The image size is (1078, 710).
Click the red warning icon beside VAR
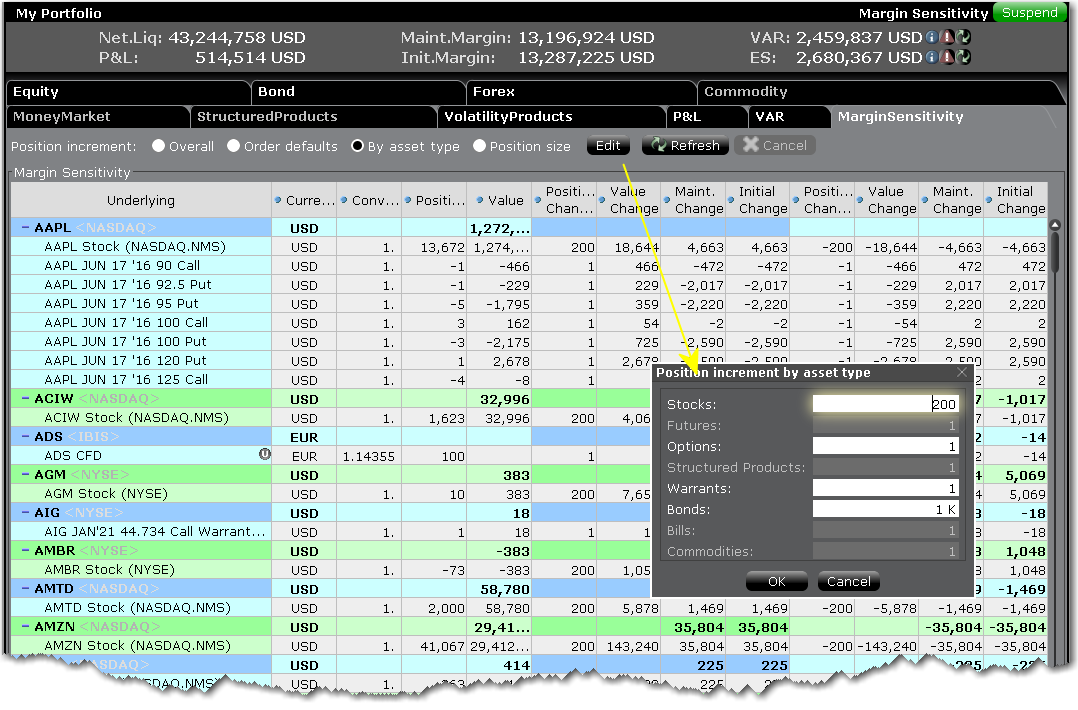[x=947, y=37]
